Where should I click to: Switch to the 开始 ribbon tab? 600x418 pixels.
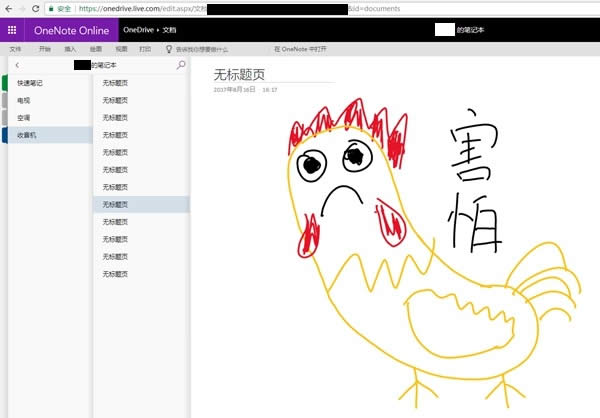[x=45, y=48]
